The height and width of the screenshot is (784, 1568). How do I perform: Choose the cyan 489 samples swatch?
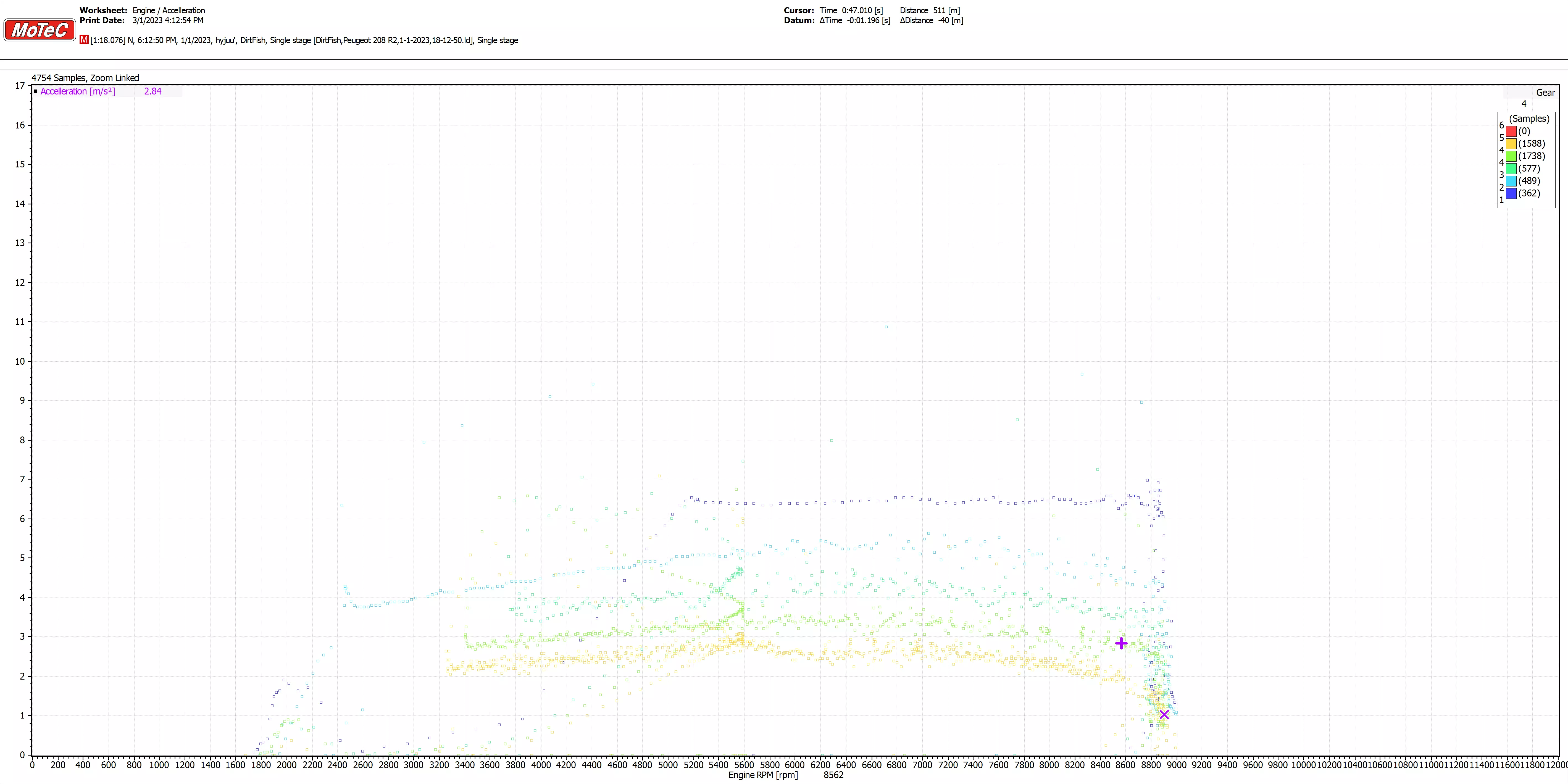(1511, 181)
